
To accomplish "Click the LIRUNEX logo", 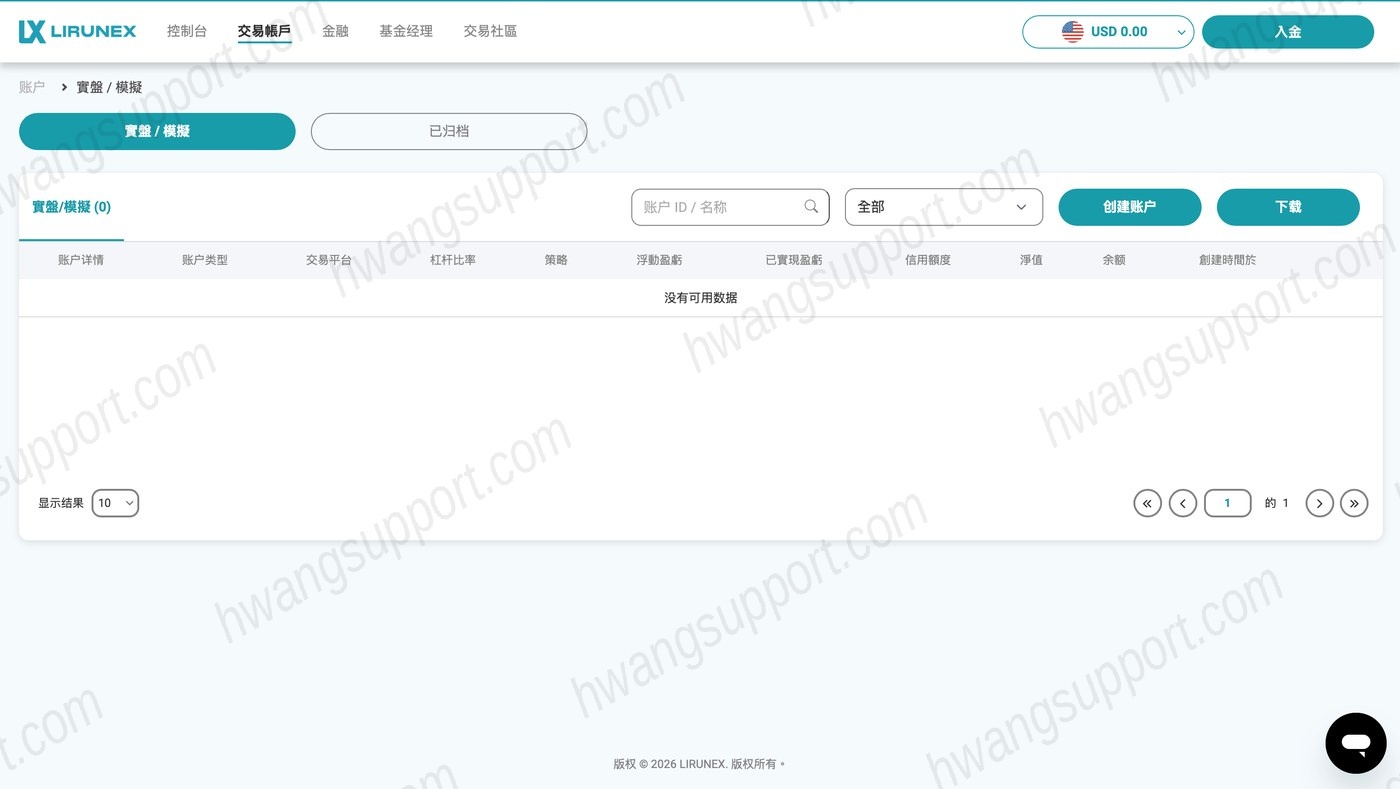I will pos(77,31).
